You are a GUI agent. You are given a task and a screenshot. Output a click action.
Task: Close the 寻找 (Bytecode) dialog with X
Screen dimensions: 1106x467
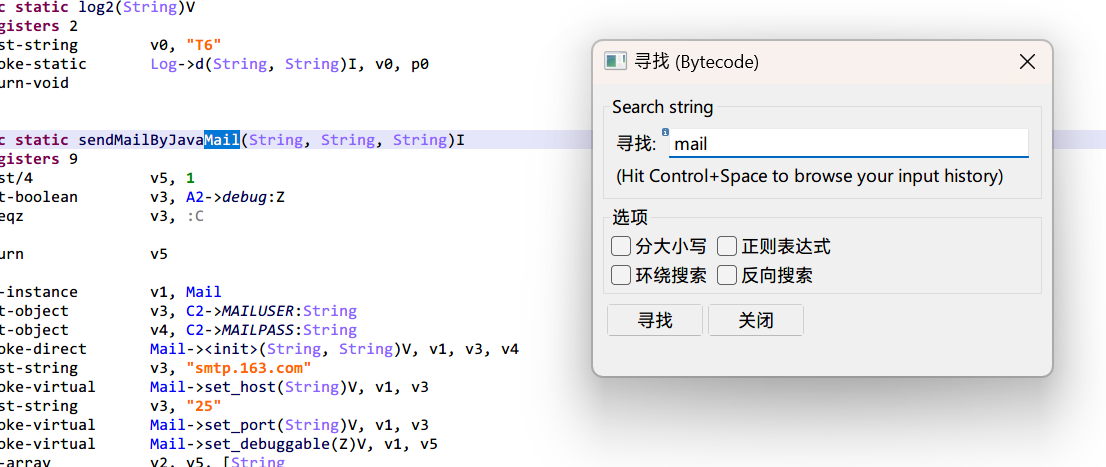click(x=1026, y=62)
